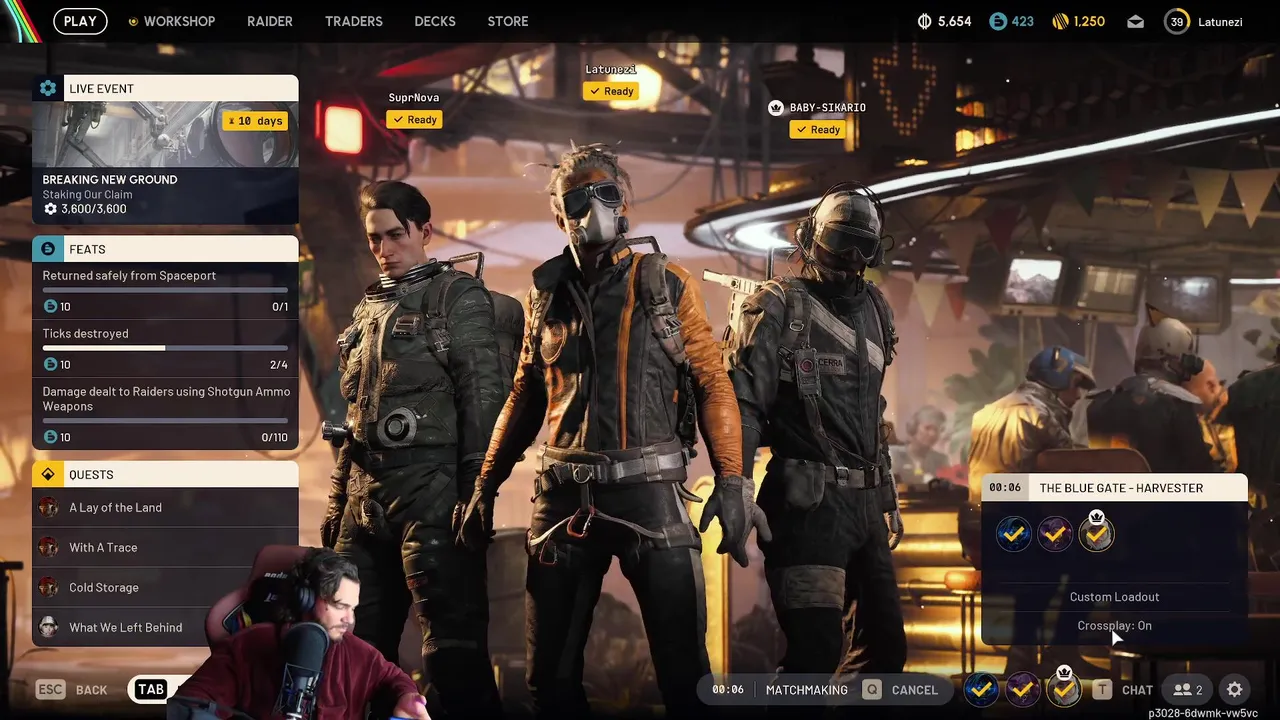Click the TAB key prompt
The width and height of the screenshot is (1280, 720).
coord(151,689)
